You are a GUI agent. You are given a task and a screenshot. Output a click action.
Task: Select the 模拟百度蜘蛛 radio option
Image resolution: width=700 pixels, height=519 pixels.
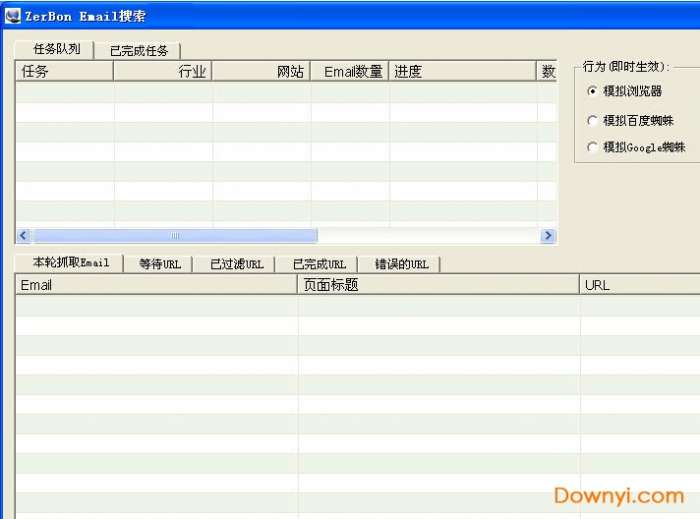point(594,120)
